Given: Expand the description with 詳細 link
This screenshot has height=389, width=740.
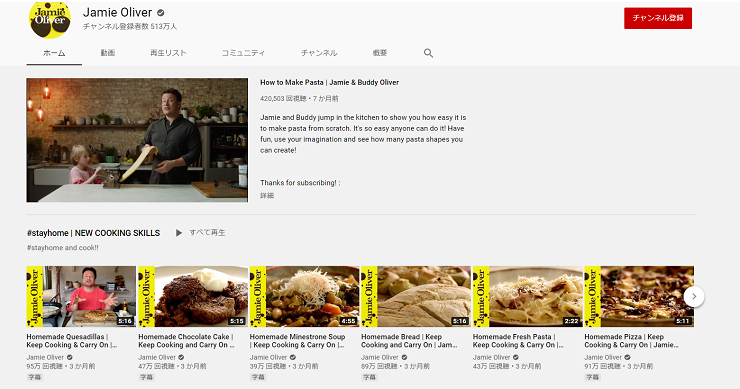Looking at the screenshot, I should click(x=267, y=195).
